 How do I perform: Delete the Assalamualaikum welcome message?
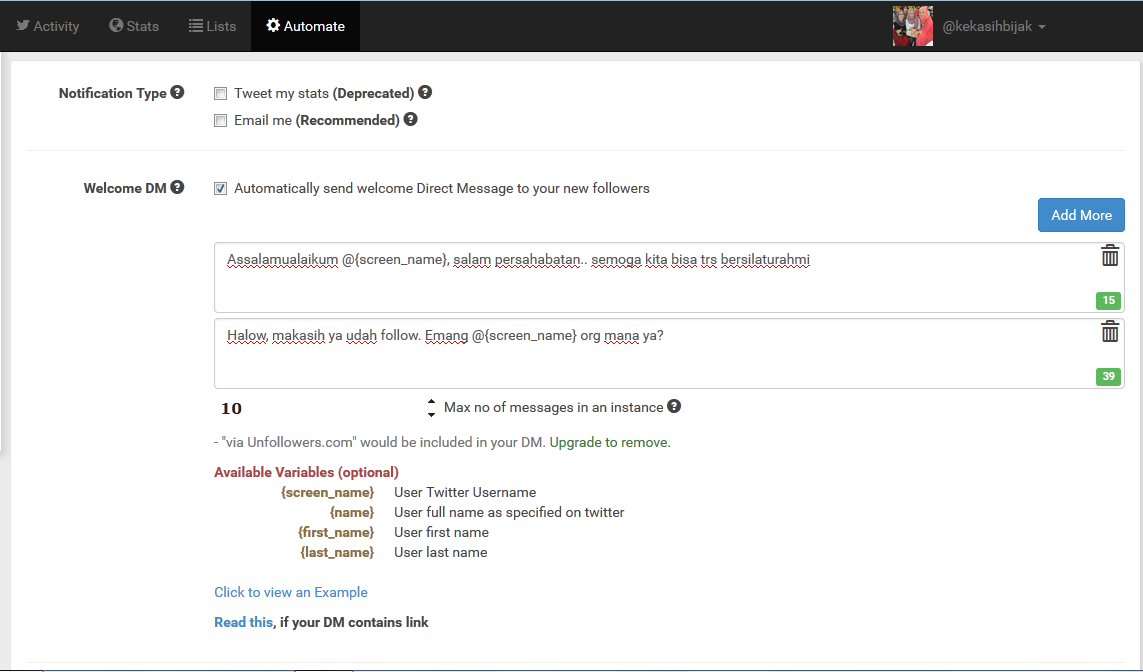coord(1109,256)
